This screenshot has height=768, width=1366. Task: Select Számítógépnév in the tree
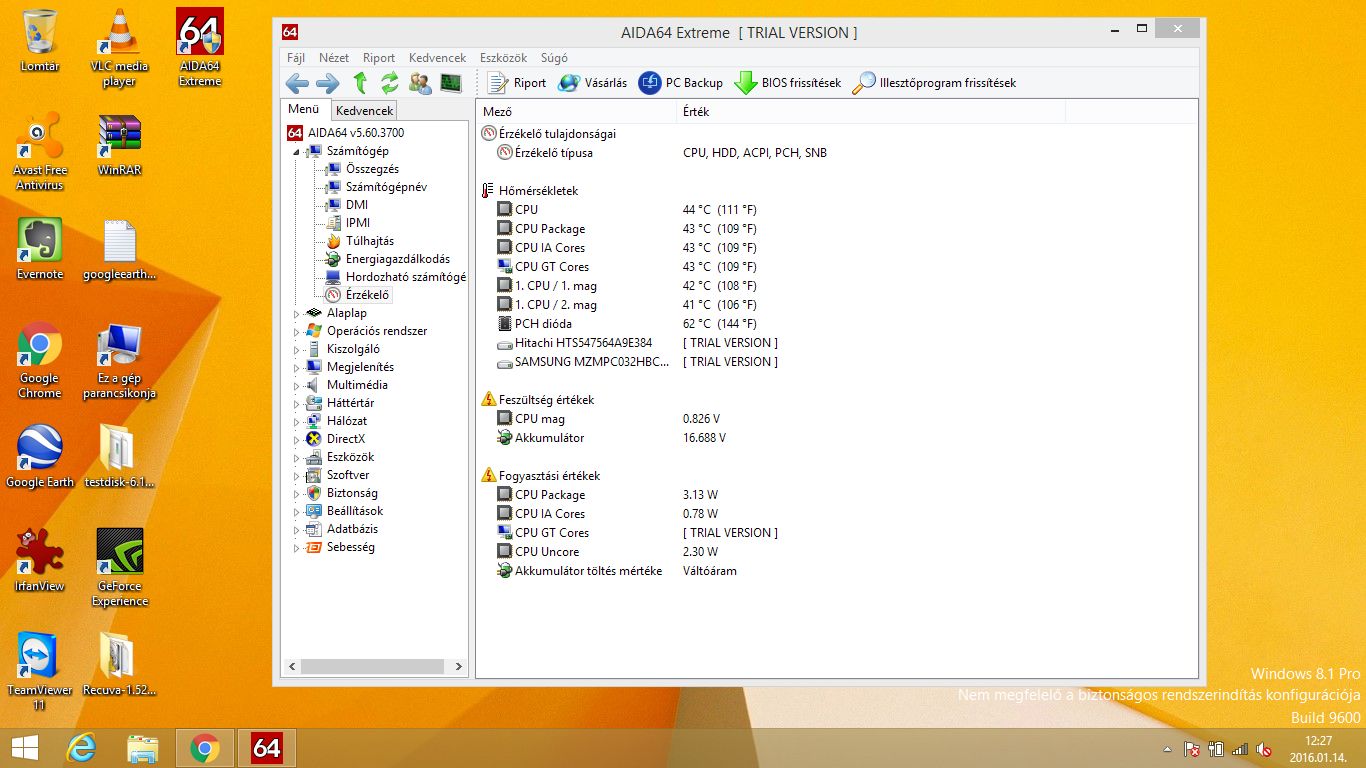point(386,187)
